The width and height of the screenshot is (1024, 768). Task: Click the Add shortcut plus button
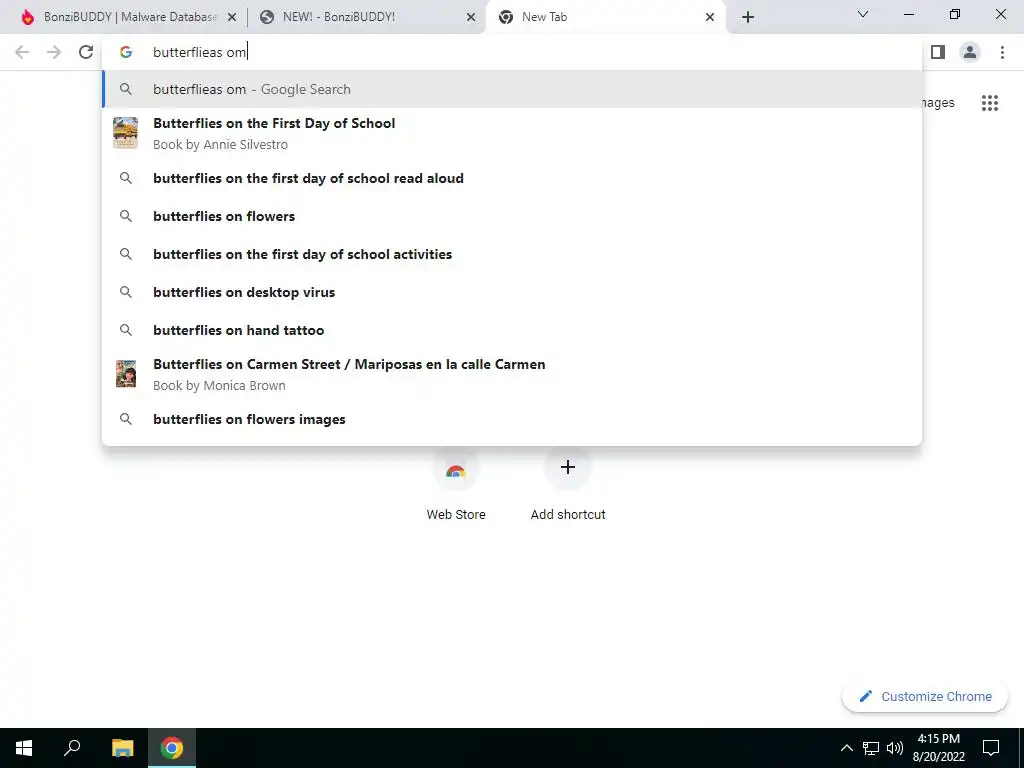(x=568, y=467)
